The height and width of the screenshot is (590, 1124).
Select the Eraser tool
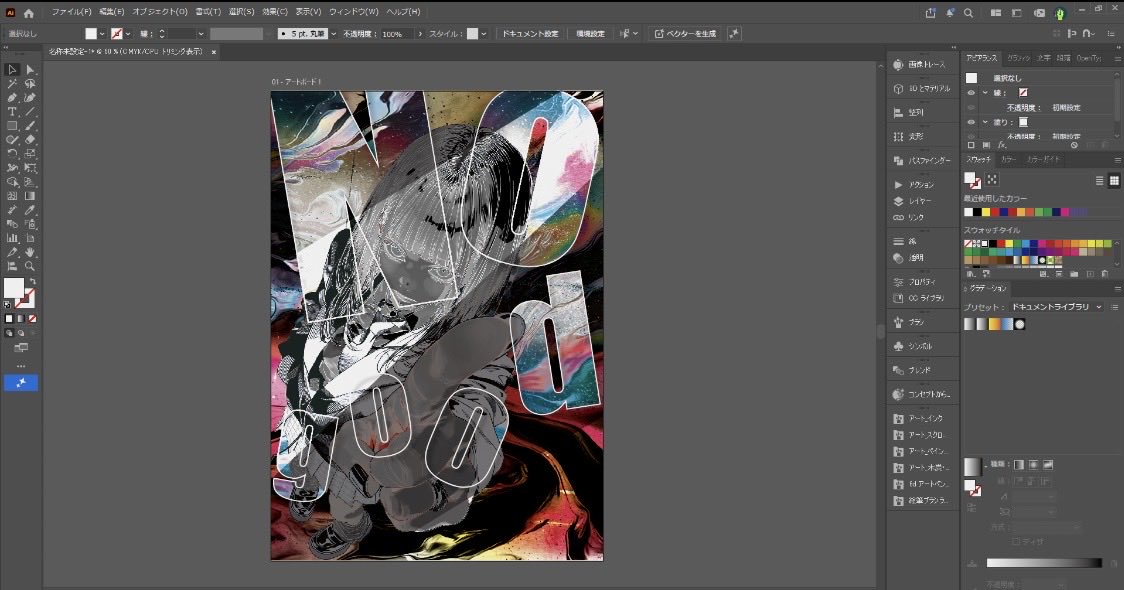(x=30, y=140)
